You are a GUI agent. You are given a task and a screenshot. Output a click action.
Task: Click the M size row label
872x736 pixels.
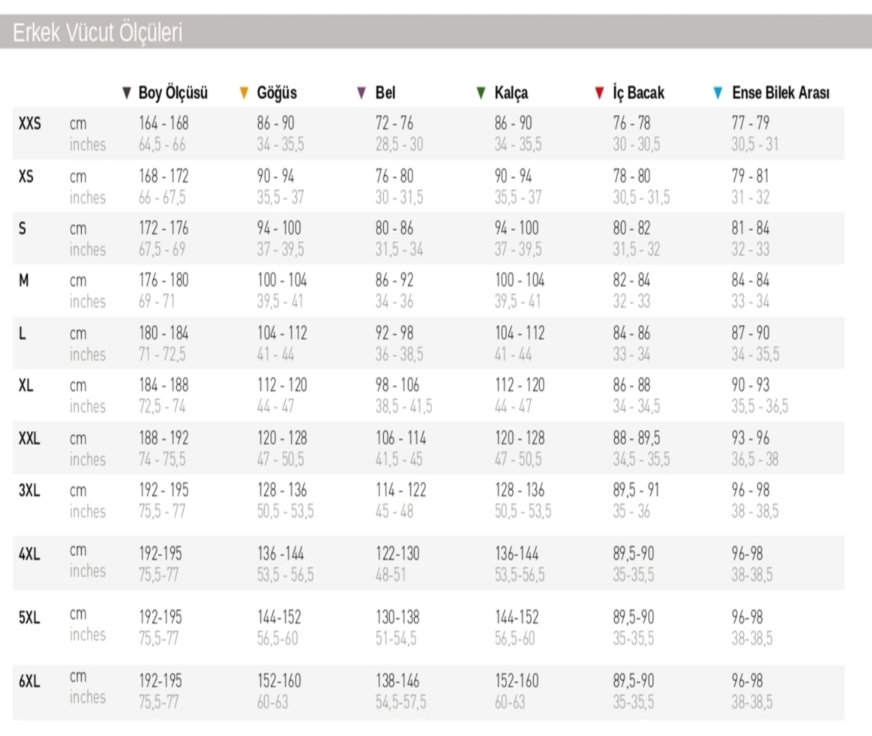(x=23, y=280)
